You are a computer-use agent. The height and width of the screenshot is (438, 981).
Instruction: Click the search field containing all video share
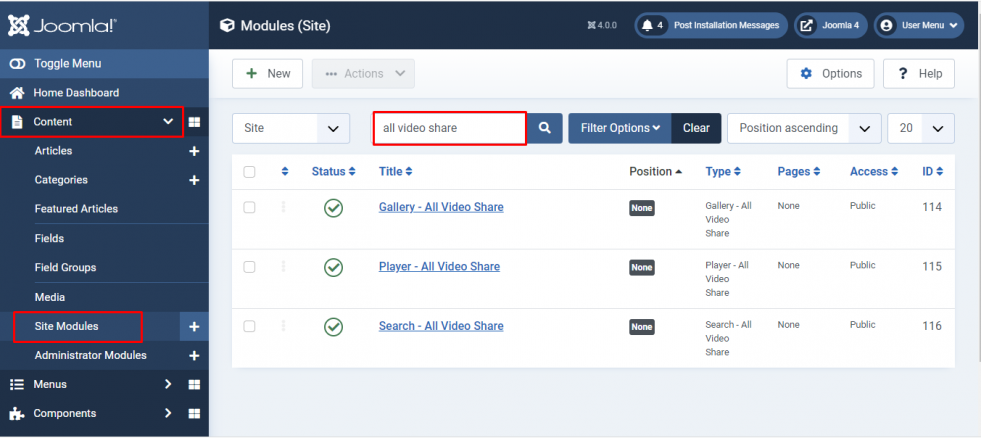click(450, 128)
